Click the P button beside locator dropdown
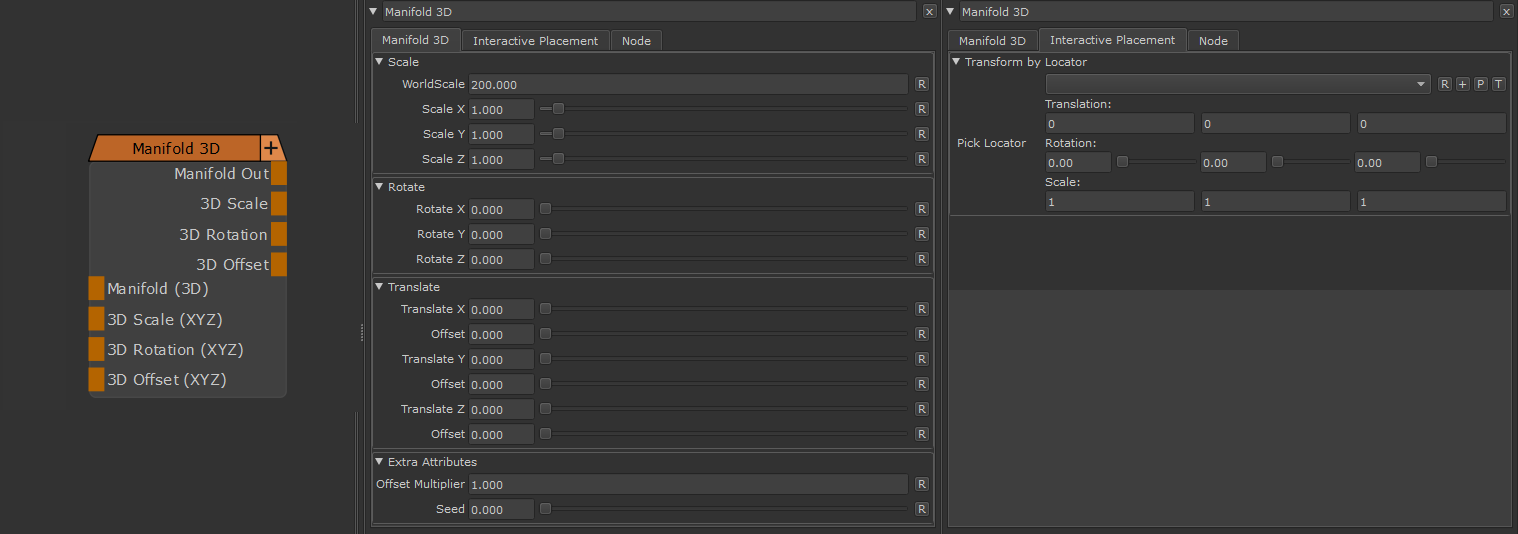The width and height of the screenshot is (1518, 534). pyautogui.click(x=1480, y=84)
